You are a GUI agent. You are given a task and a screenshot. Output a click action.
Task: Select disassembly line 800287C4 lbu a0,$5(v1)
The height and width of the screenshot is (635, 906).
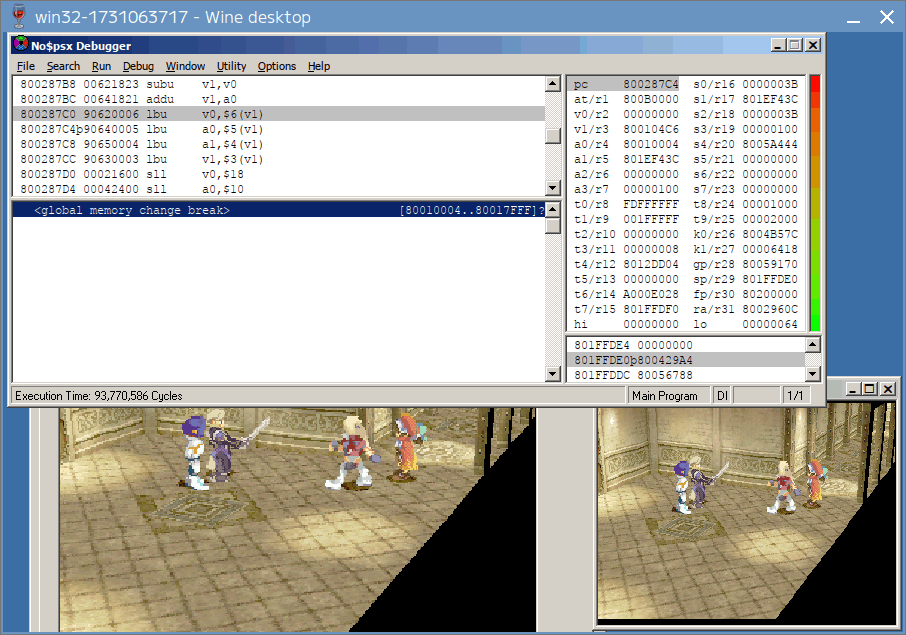point(279,129)
